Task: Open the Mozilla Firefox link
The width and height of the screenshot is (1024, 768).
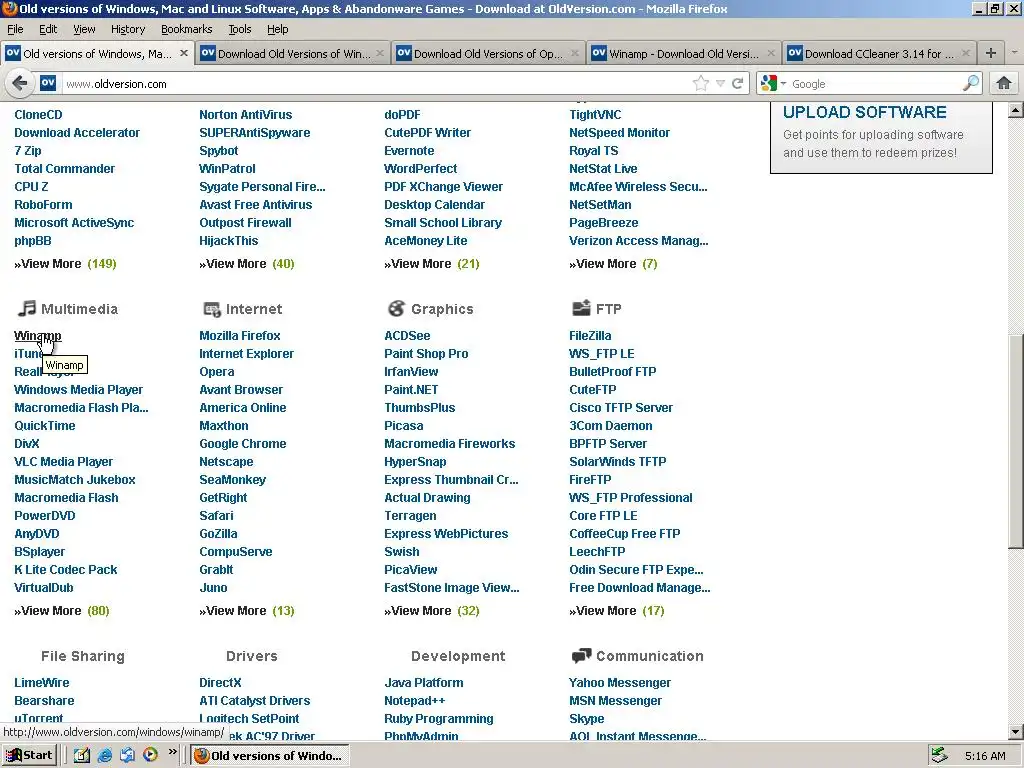Action: [x=240, y=336]
